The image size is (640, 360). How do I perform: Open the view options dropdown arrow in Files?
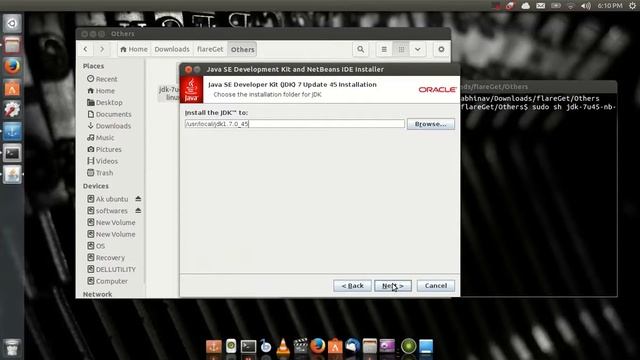(x=418, y=49)
